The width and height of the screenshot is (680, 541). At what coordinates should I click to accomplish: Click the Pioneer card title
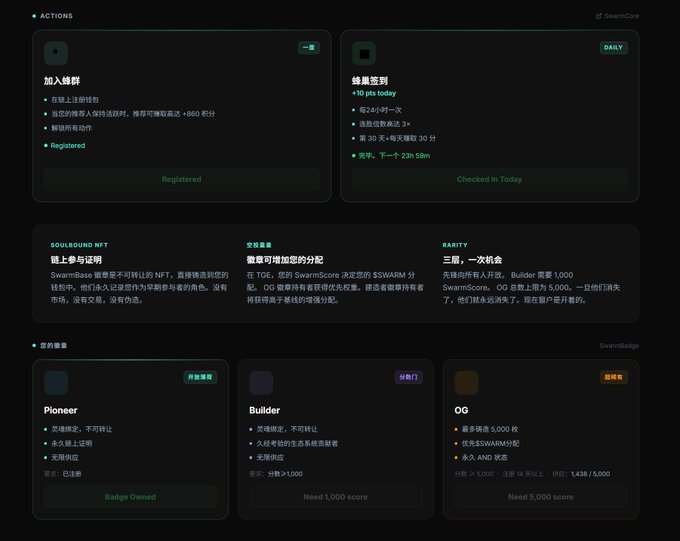pos(60,410)
